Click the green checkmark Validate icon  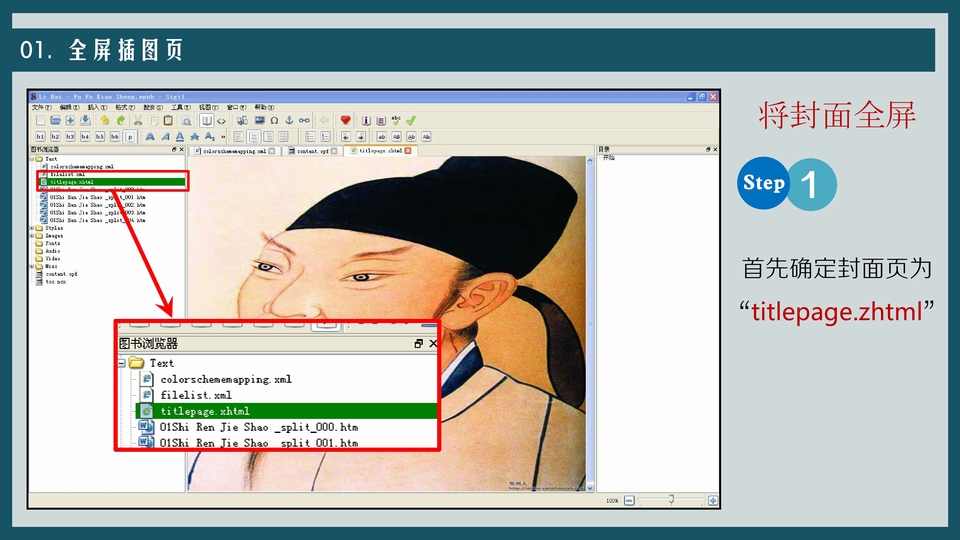[410, 120]
